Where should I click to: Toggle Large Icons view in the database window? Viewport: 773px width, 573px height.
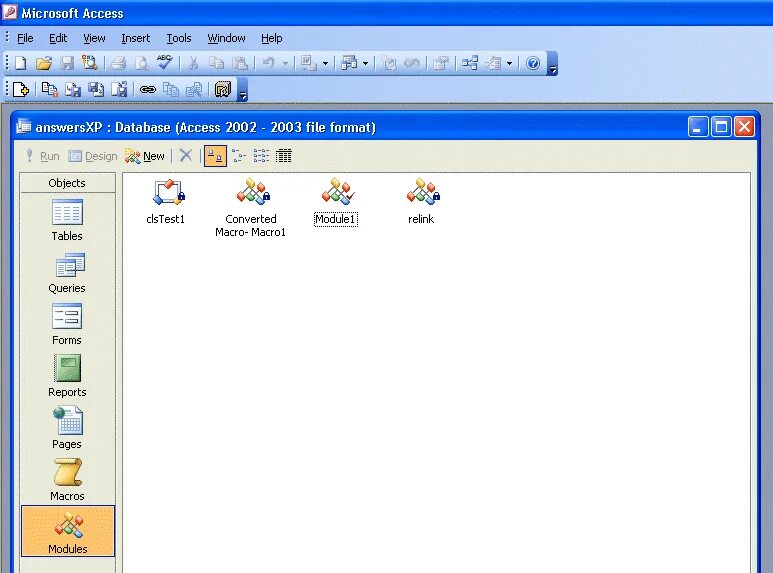[215, 156]
